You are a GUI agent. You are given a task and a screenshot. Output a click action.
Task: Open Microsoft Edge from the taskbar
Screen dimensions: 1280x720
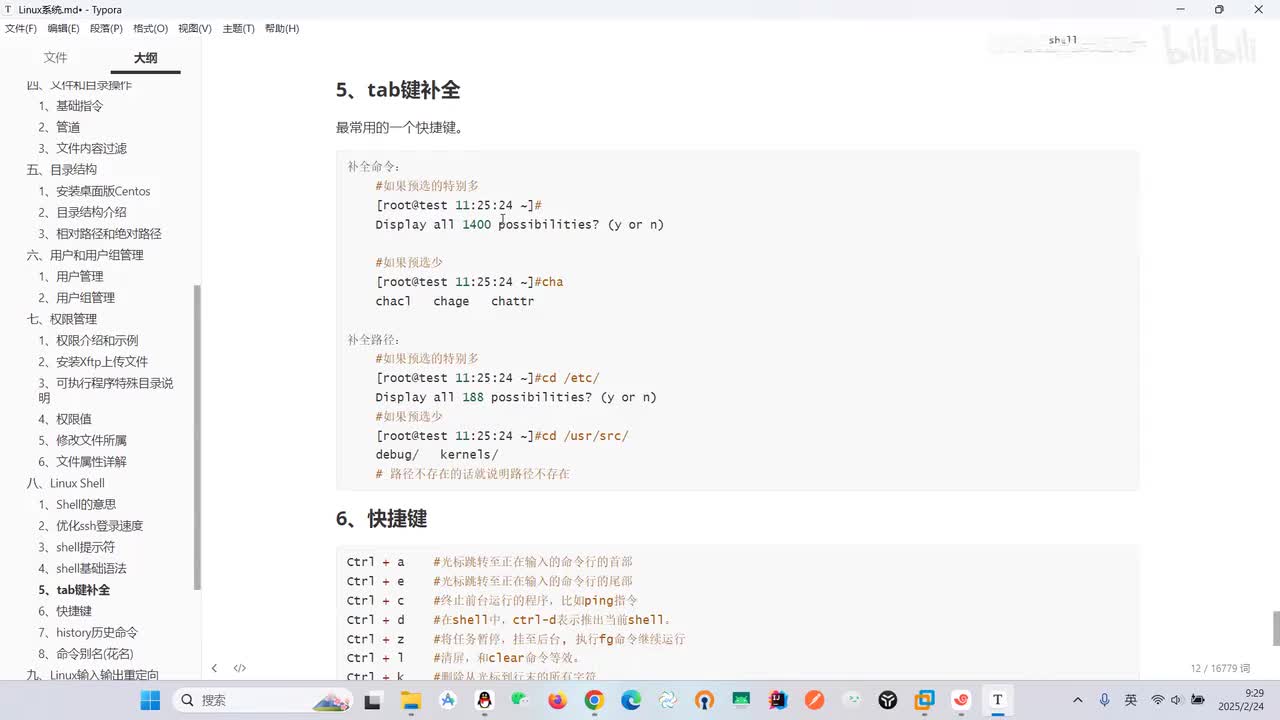(631, 700)
